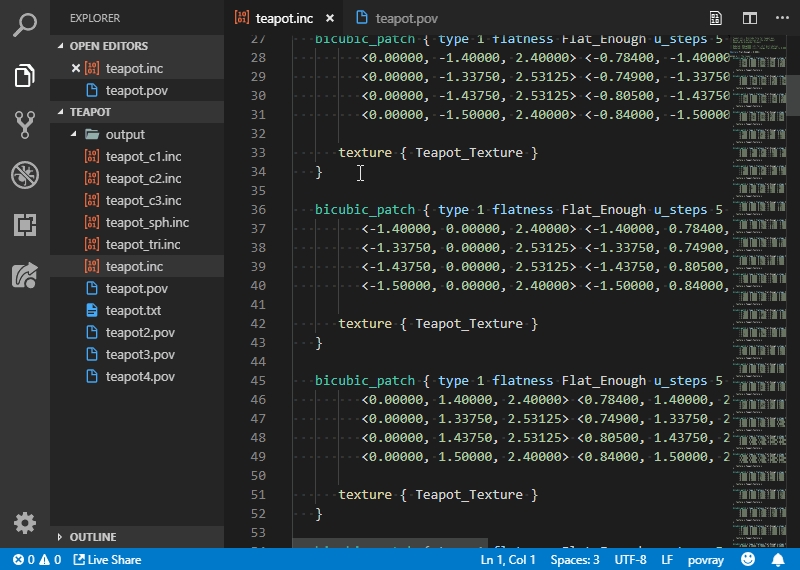800x570 pixels.
Task: Open the editor More Actions menu
Action: coord(781,18)
